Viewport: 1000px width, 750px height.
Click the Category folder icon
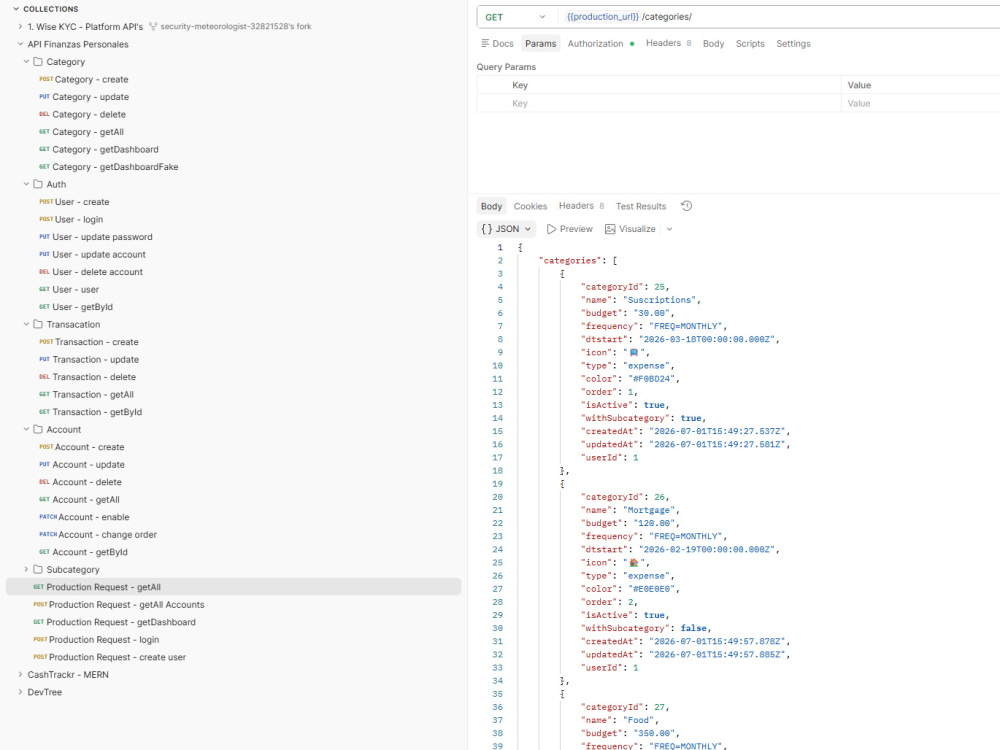click(38, 61)
